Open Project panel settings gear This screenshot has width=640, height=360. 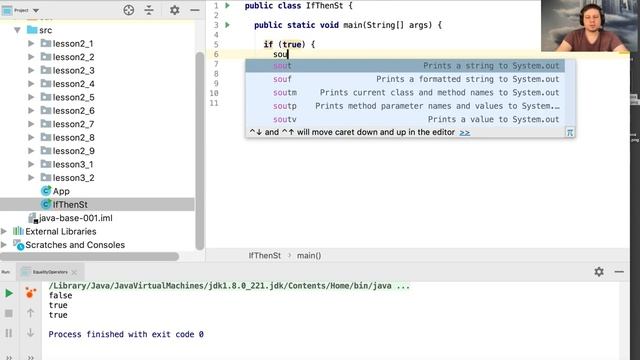coord(174,10)
